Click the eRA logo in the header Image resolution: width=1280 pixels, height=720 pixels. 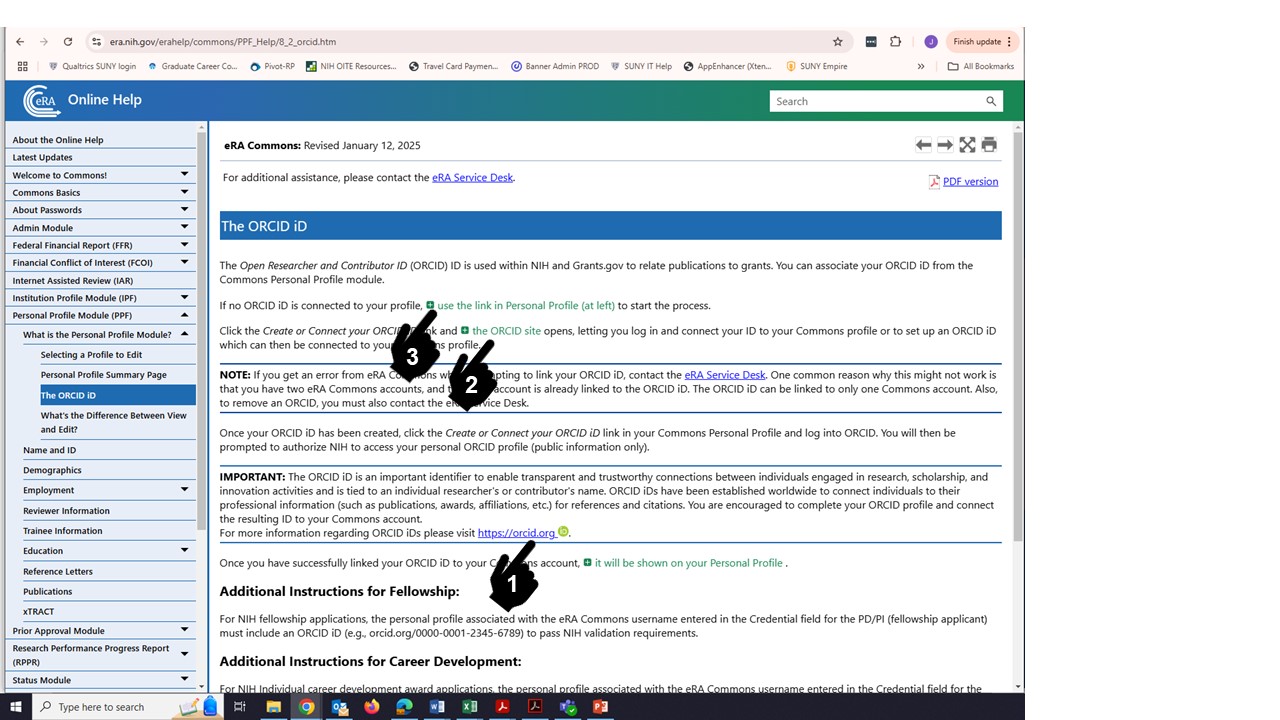coord(42,100)
